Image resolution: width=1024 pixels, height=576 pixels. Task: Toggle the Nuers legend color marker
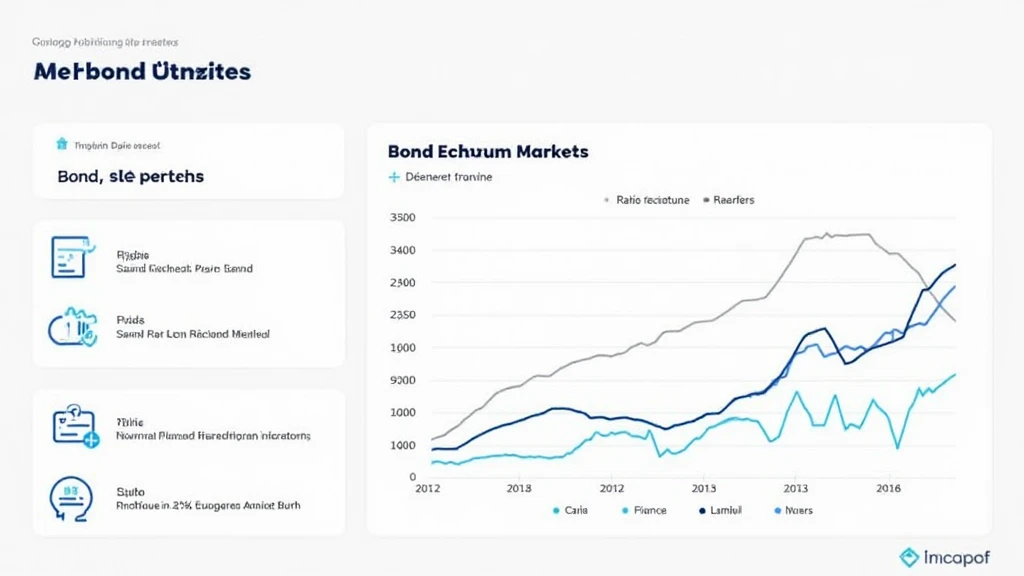[x=776, y=510]
